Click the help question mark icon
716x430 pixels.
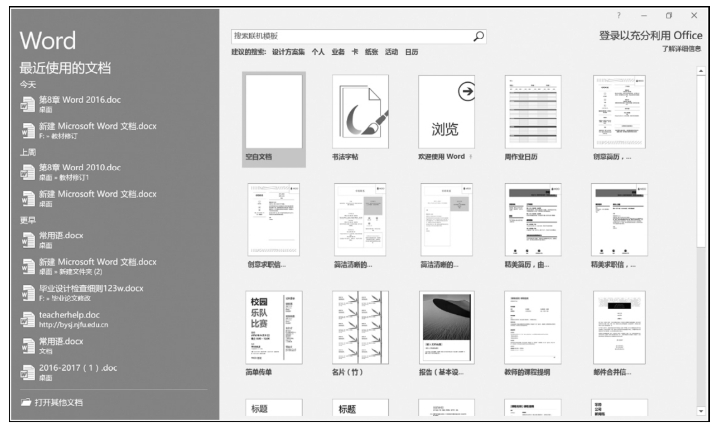point(619,16)
